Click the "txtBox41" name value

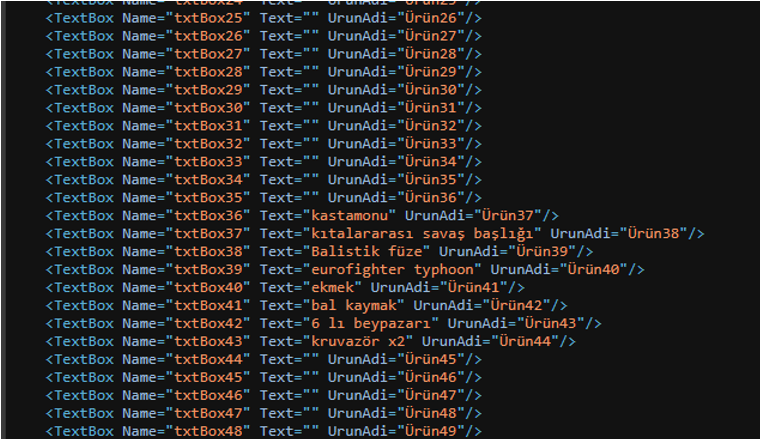pos(208,305)
